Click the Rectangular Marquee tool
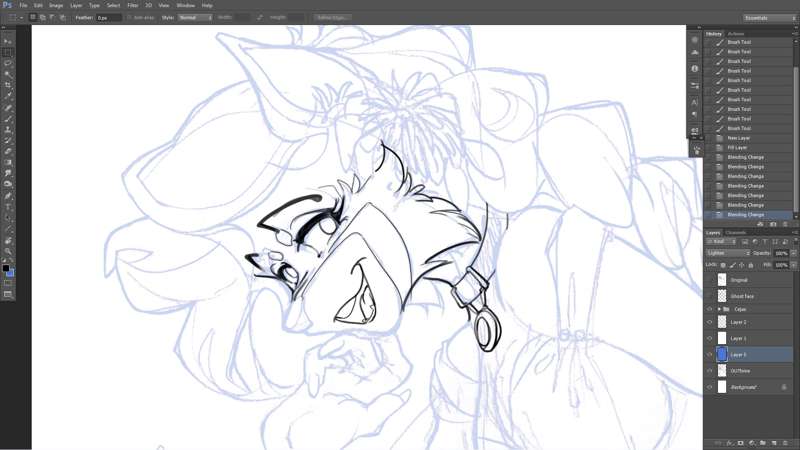 [8, 52]
